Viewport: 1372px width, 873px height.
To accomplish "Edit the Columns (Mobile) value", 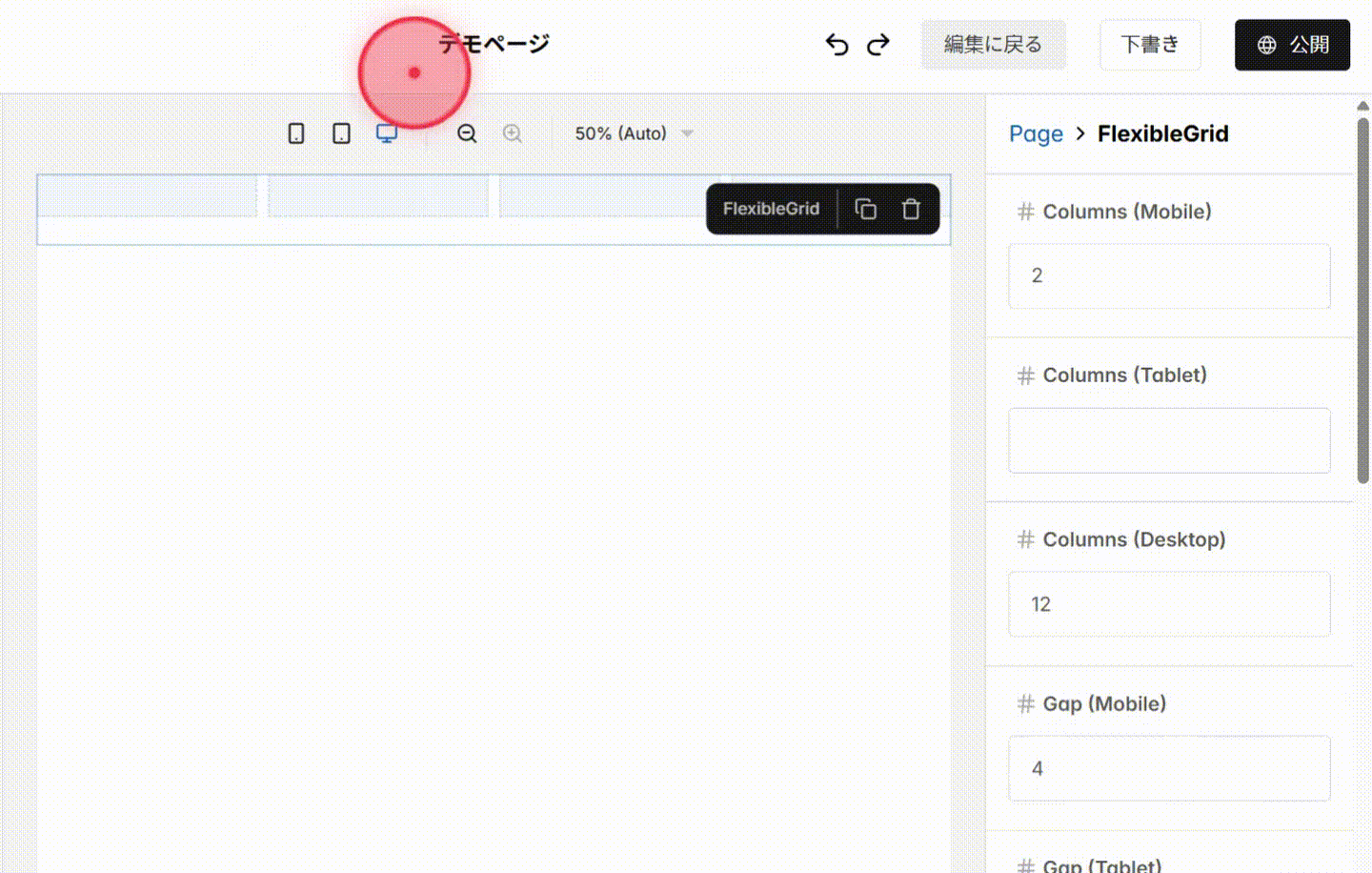I will (x=1169, y=275).
